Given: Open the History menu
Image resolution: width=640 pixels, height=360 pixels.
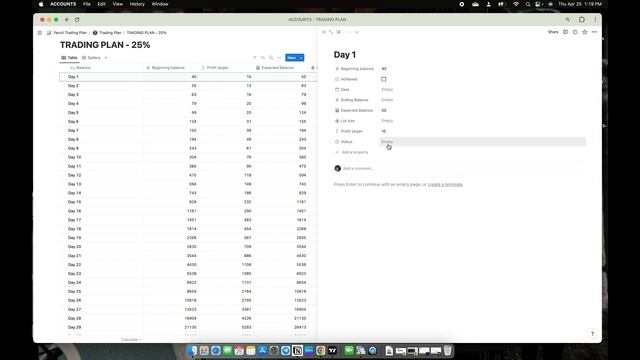Looking at the screenshot, I should [137, 4].
